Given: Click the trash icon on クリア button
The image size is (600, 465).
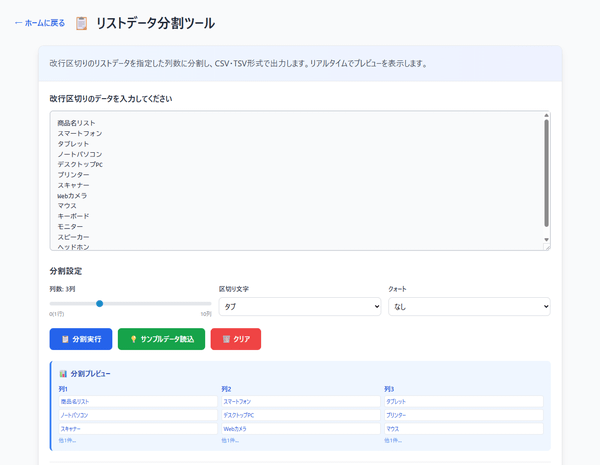Looking at the screenshot, I should (226, 340).
